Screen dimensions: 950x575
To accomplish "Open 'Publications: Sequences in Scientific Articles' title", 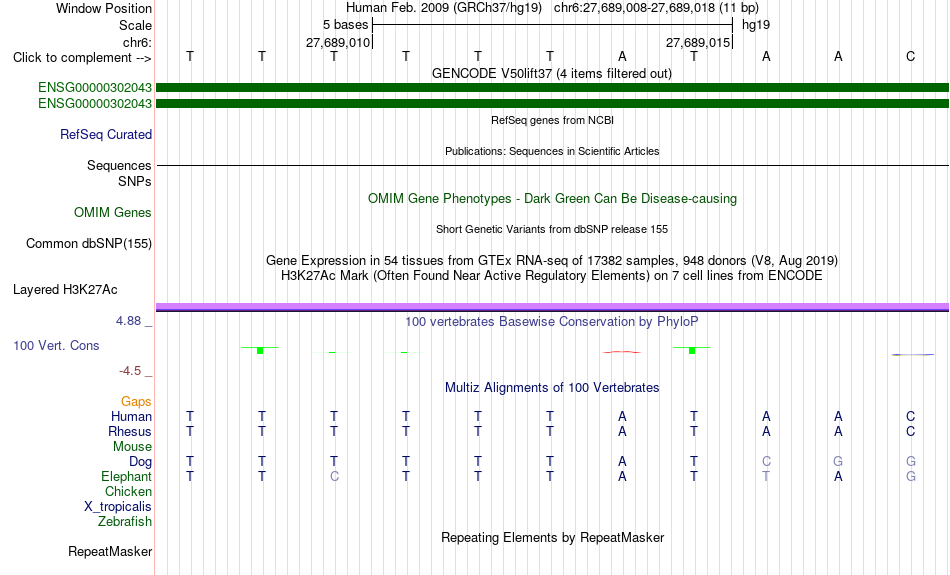I will point(552,151).
